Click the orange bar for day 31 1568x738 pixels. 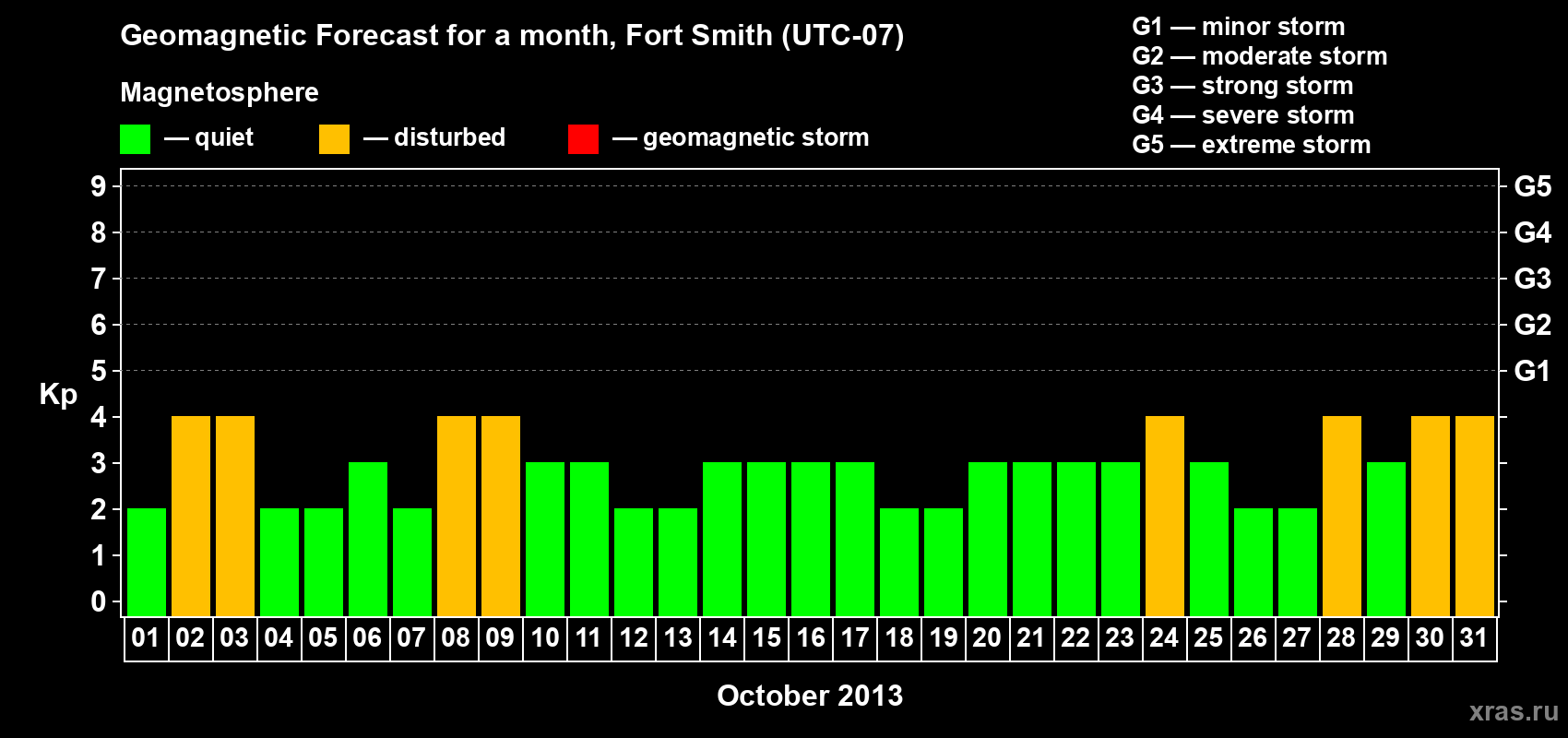pos(1475,517)
